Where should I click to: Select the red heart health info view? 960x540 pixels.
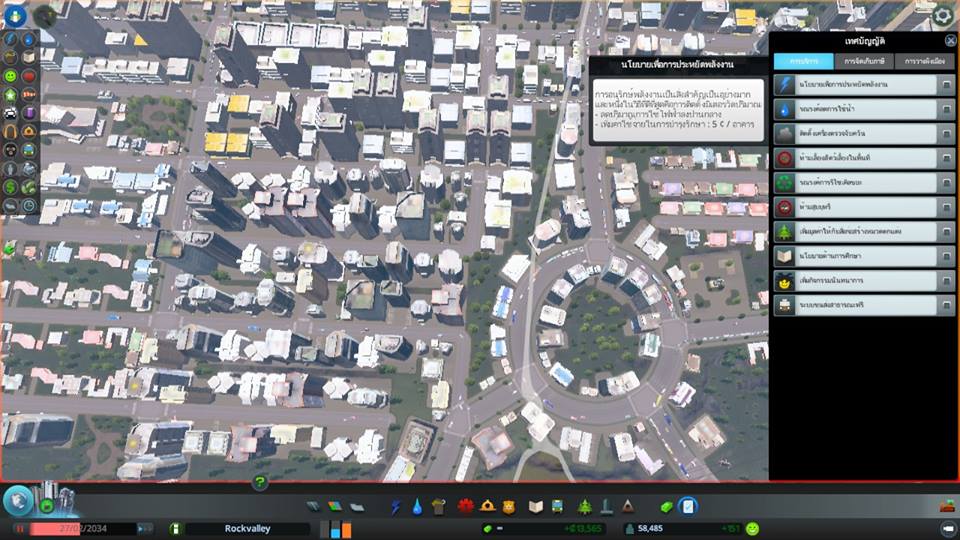pyautogui.click(x=29, y=76)
